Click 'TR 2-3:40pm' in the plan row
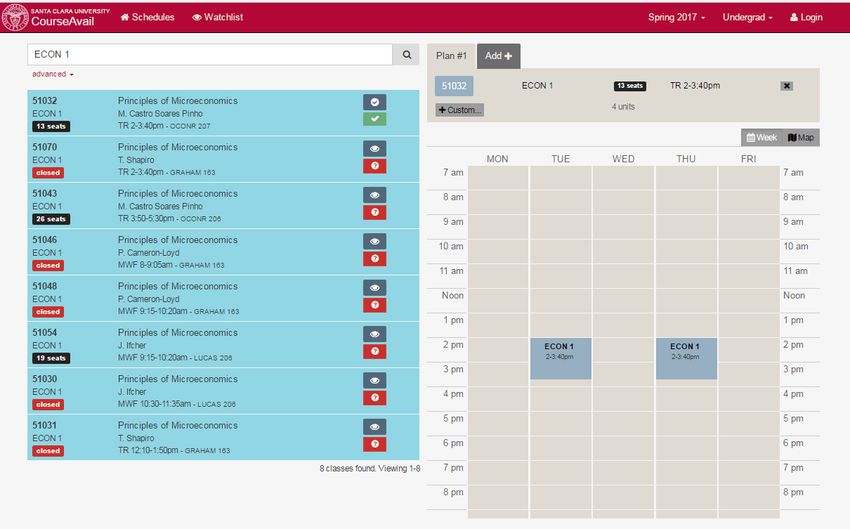 coord(695,86)
